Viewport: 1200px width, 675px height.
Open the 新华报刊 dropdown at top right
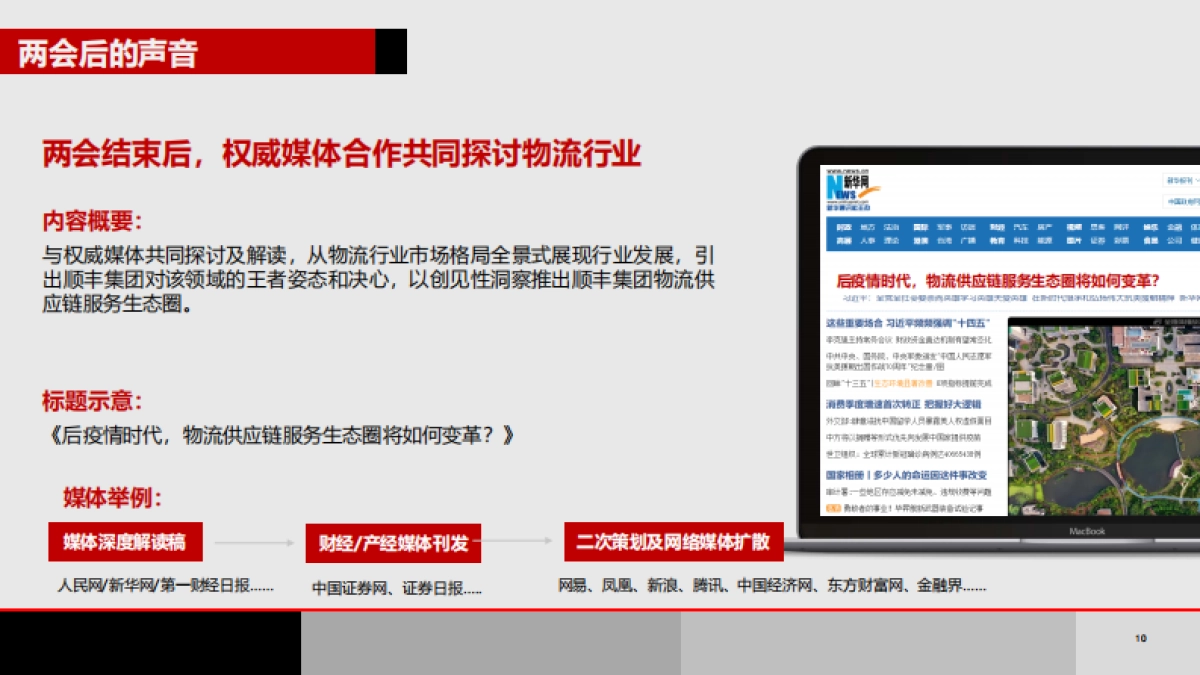coord(1179,180)
